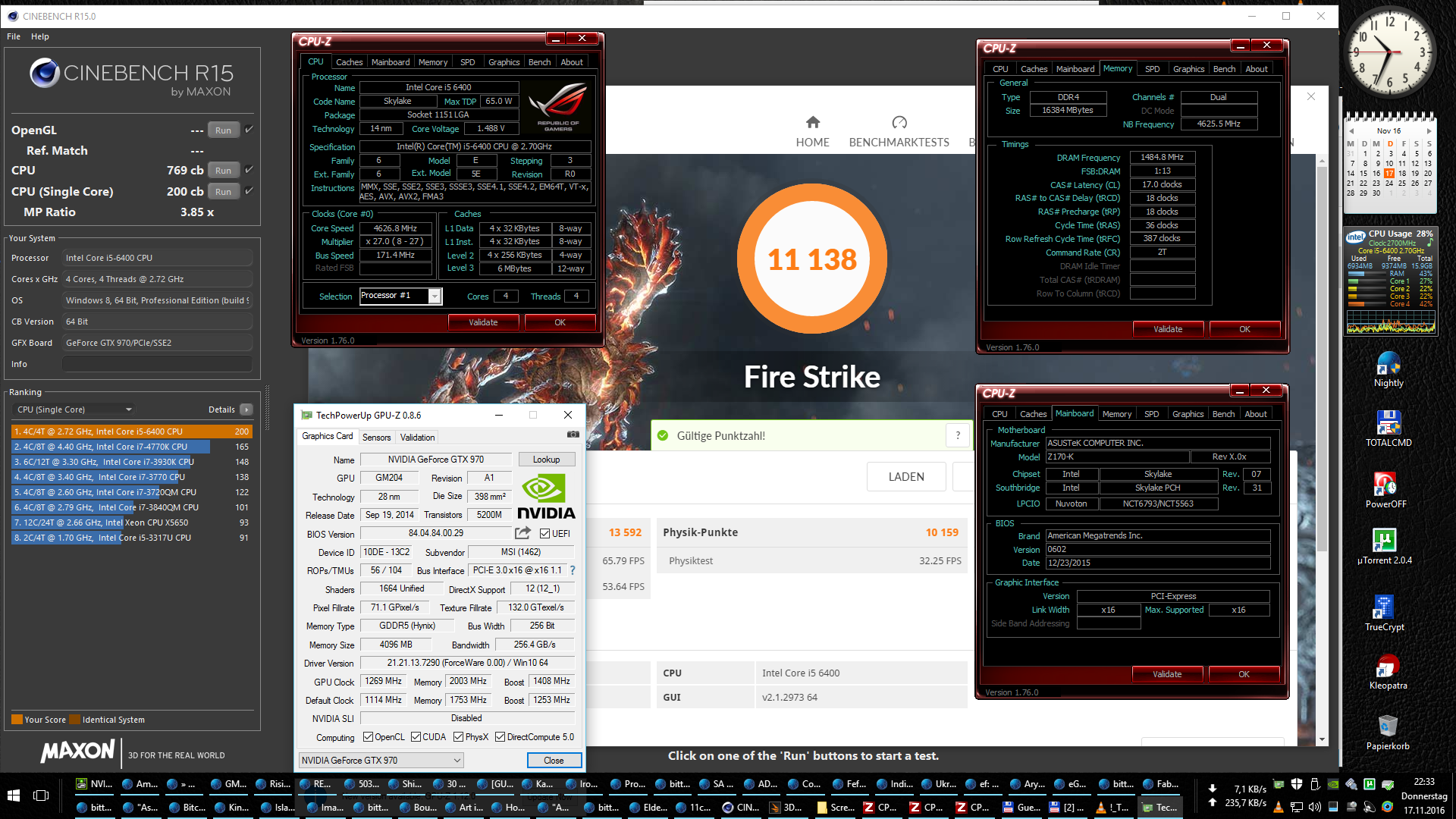Open the µTorrent 2.0.4 desktop icon
Screen dimensions: 1456x819
pos(1385,547)
